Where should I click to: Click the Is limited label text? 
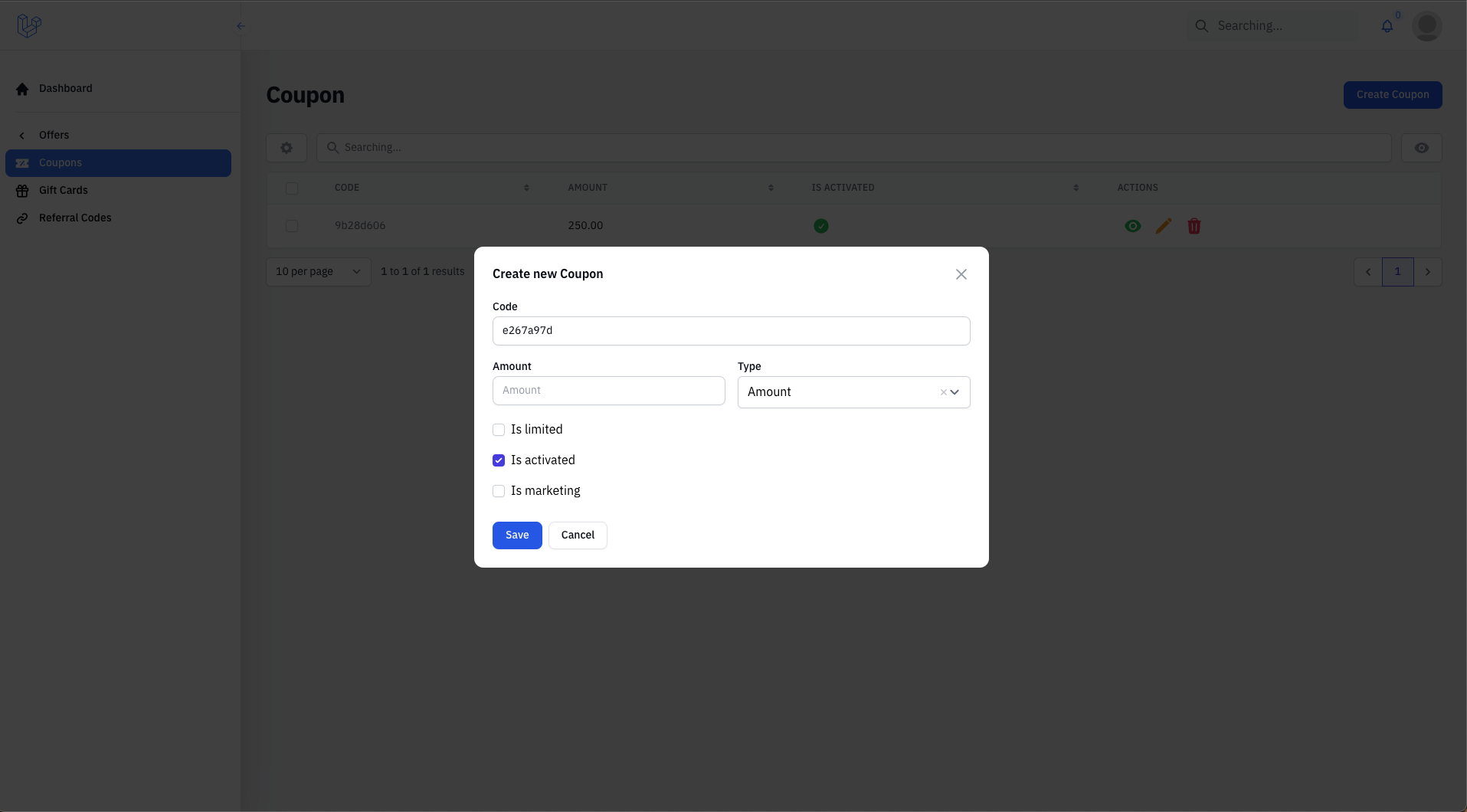[x=537, y=430]
